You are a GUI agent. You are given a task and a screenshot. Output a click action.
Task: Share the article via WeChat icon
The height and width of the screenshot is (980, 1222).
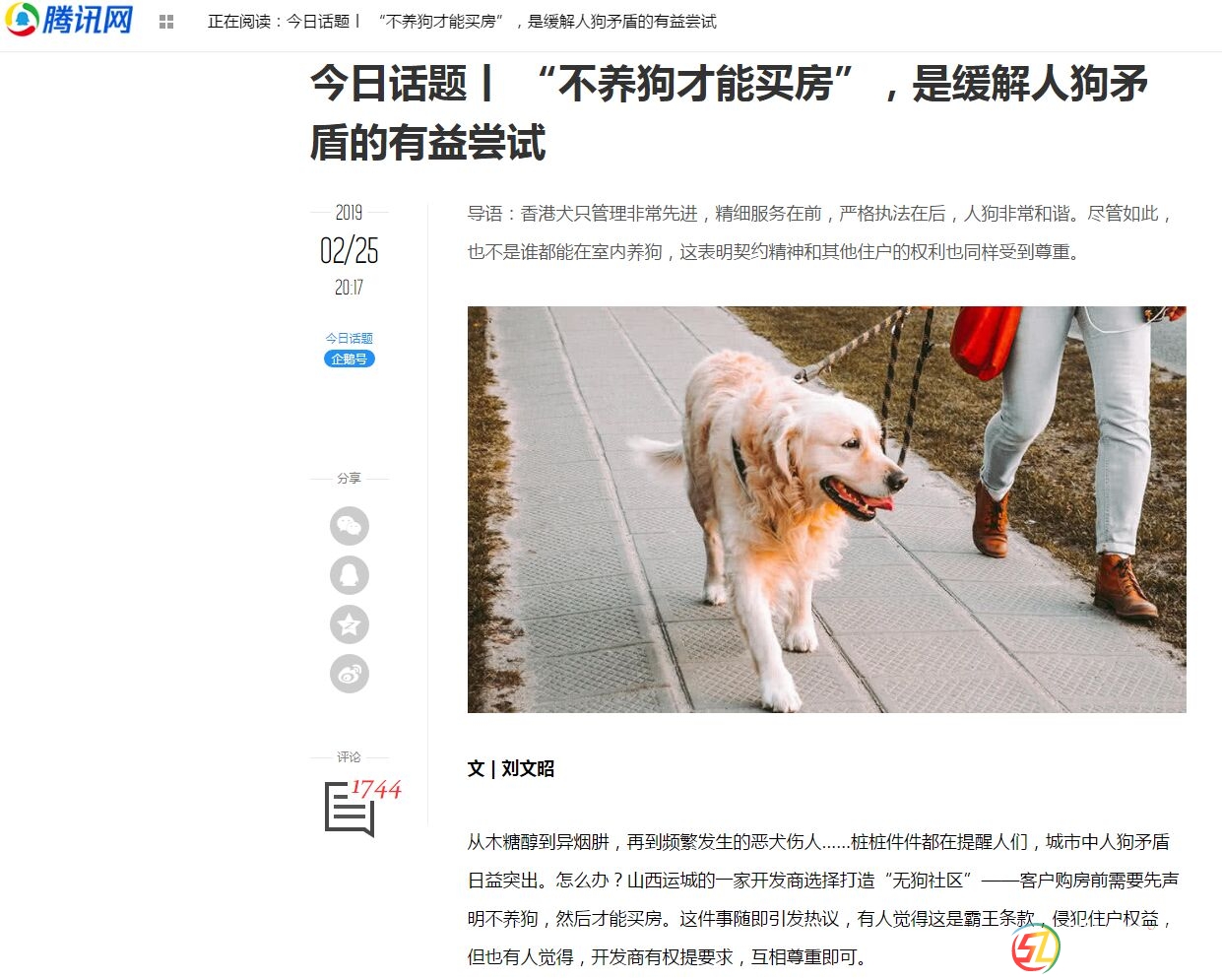350,526
